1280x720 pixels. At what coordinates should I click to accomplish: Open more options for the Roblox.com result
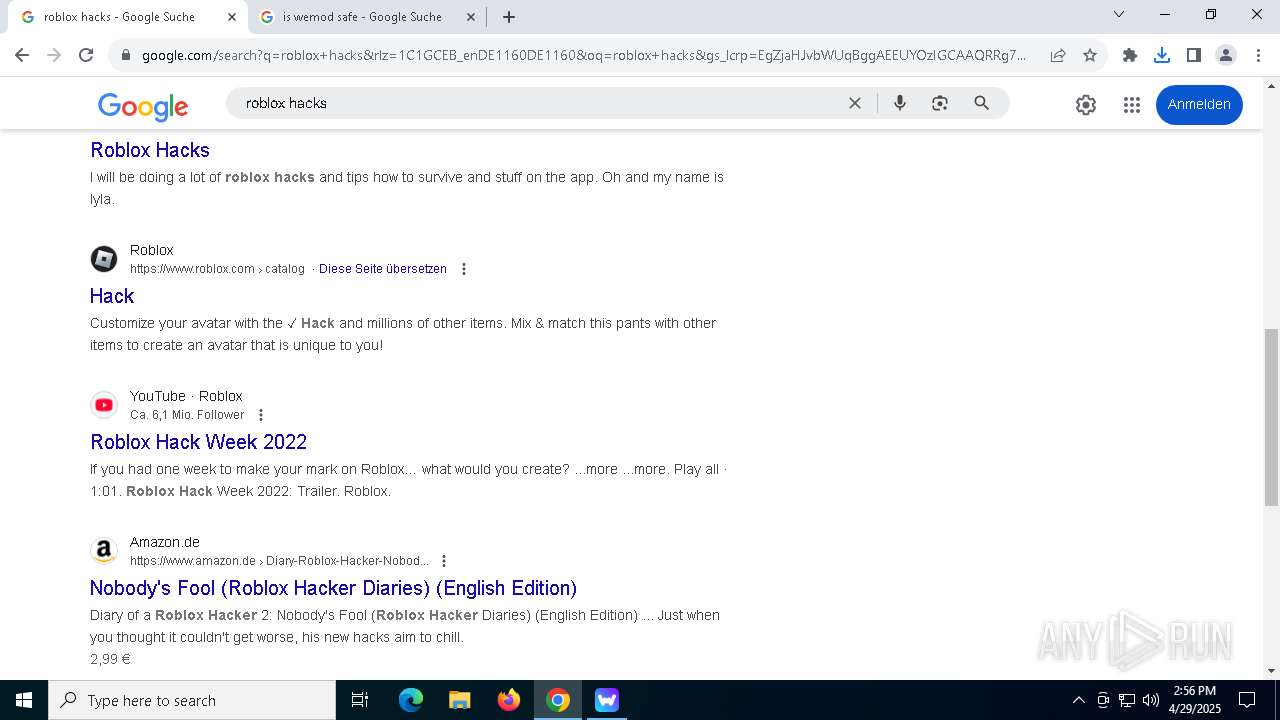(464, 269)
